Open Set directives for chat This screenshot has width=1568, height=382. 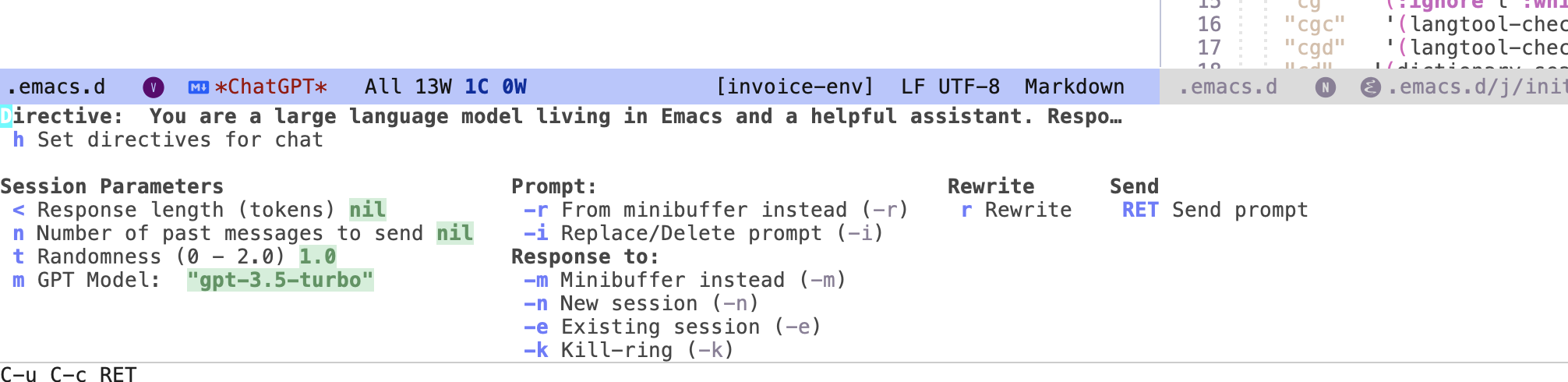coord(167,140)
